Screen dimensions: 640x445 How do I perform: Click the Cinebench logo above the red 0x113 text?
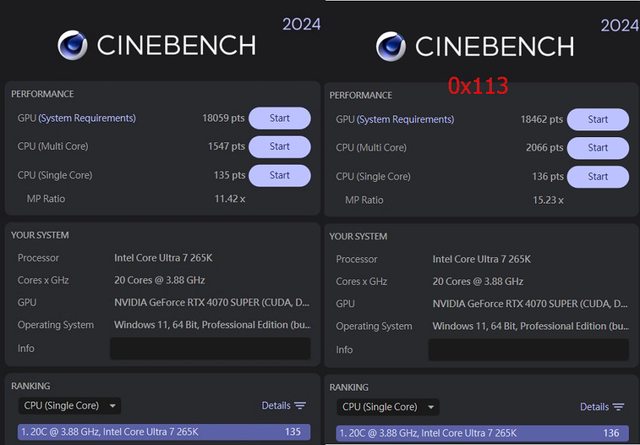391,46
